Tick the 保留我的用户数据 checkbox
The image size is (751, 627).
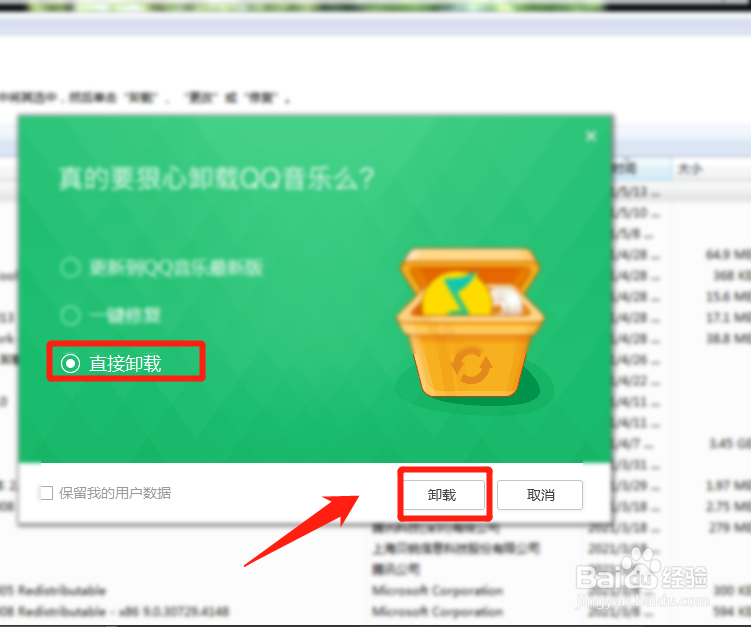pos(46,493)
